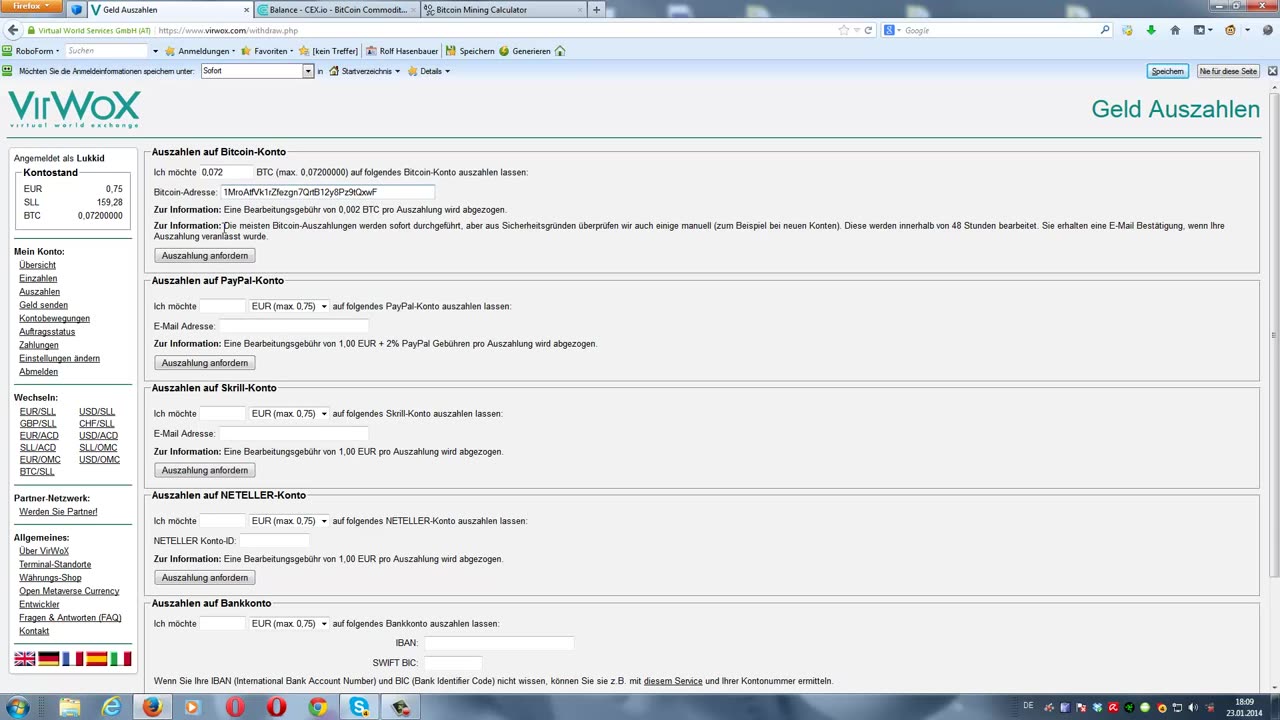Open the RoboForm Anmeldungen menu
Screen dimensions: 1280x720
pos(200,51)
